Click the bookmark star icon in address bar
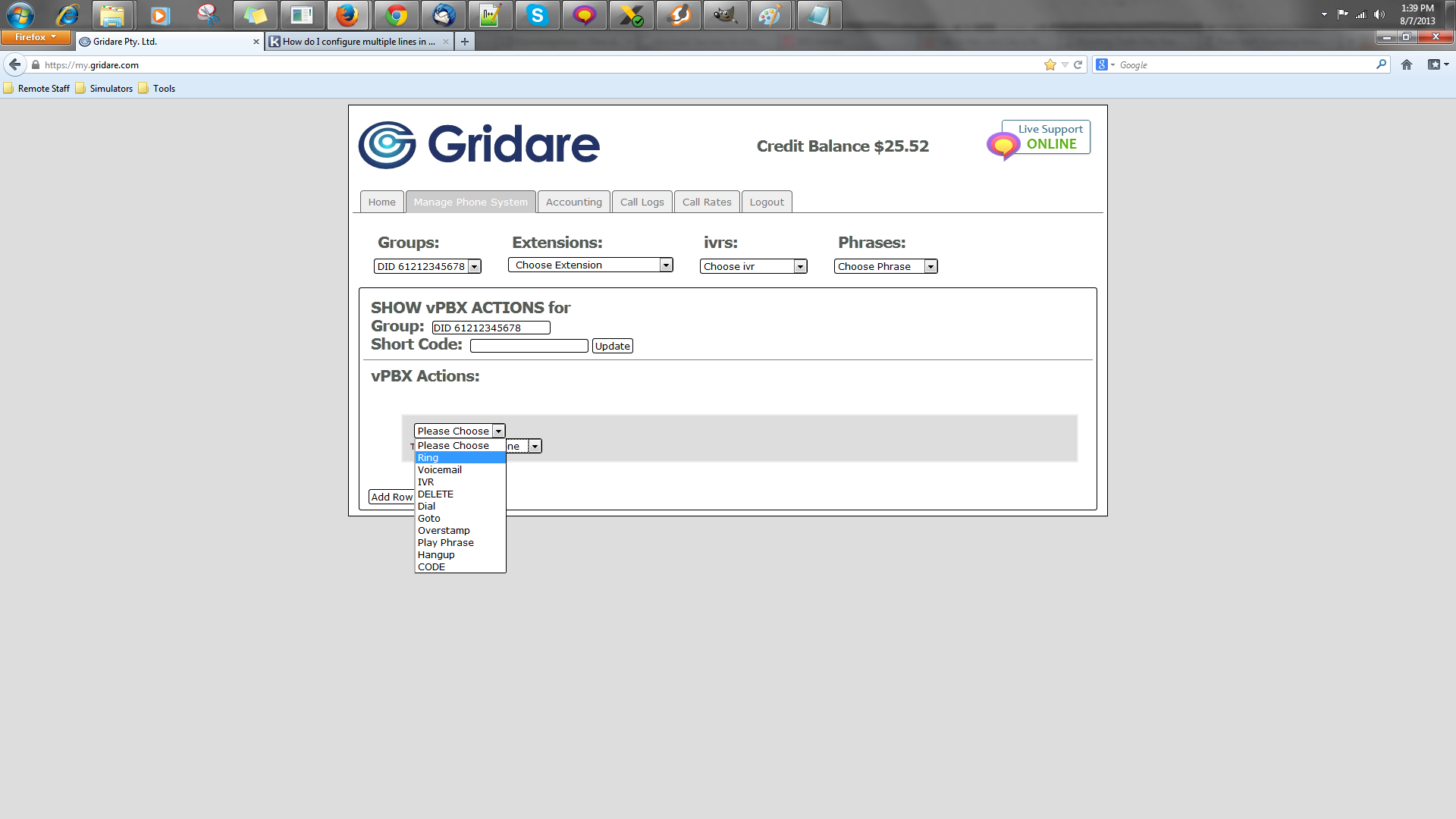The width and height of the screenshot is (1456, 819). (1050, 64)
